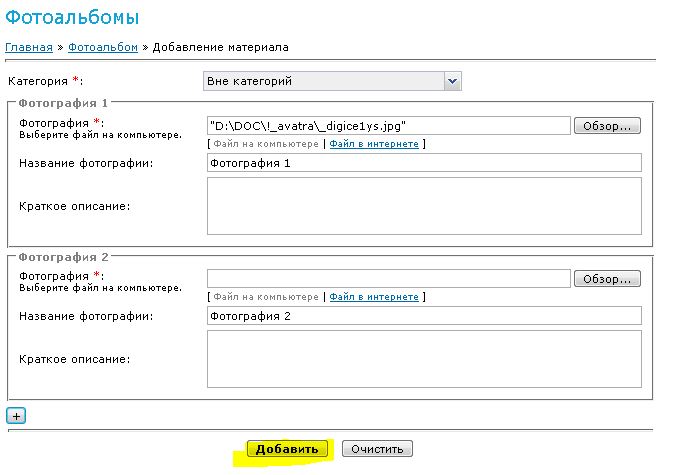
Task: Select Файл на компьютере option for Фотография 1
Action: click(266, 144)
